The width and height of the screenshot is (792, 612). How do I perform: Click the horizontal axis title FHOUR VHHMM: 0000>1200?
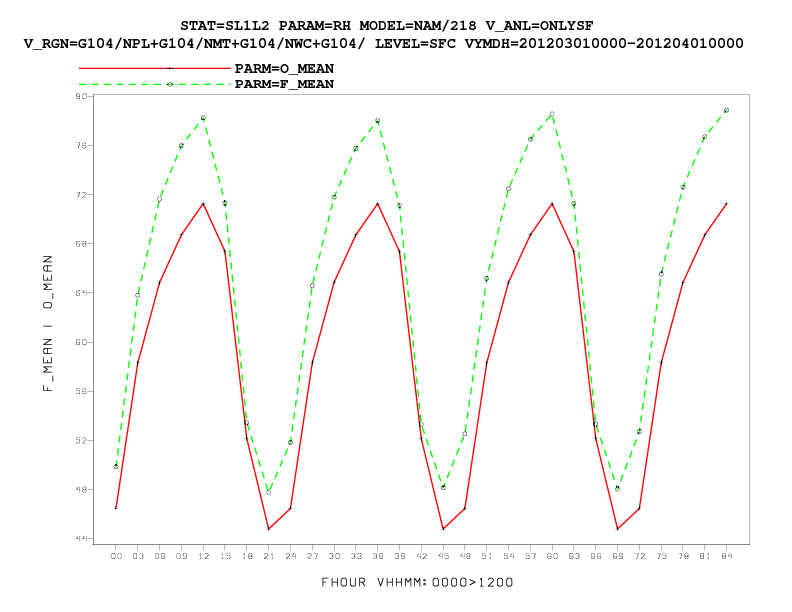(x=417, y=583)
